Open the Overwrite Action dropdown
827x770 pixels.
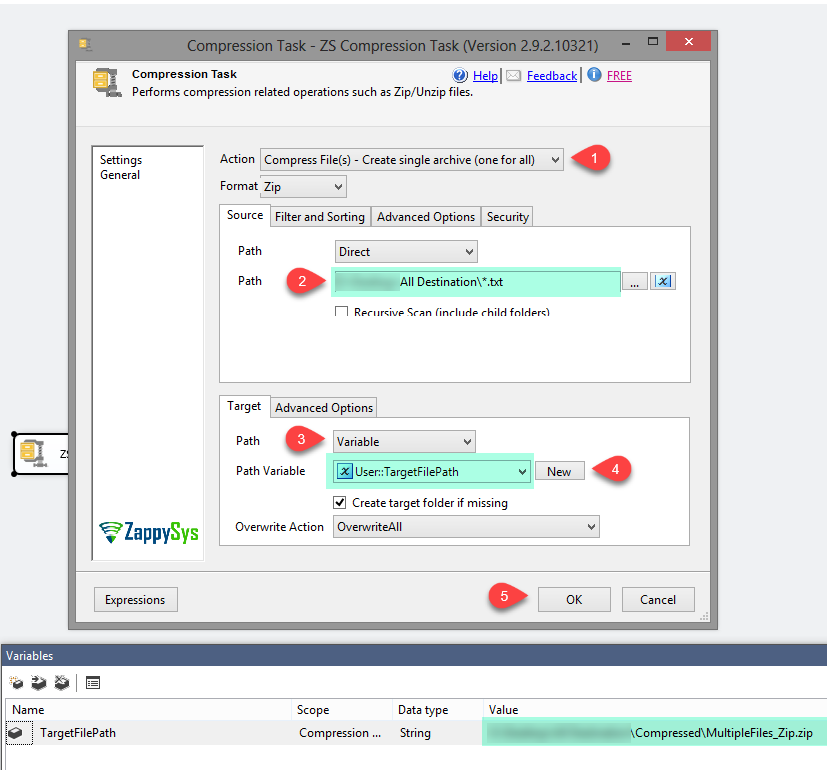pyautogui.click(x=466, y=526)
